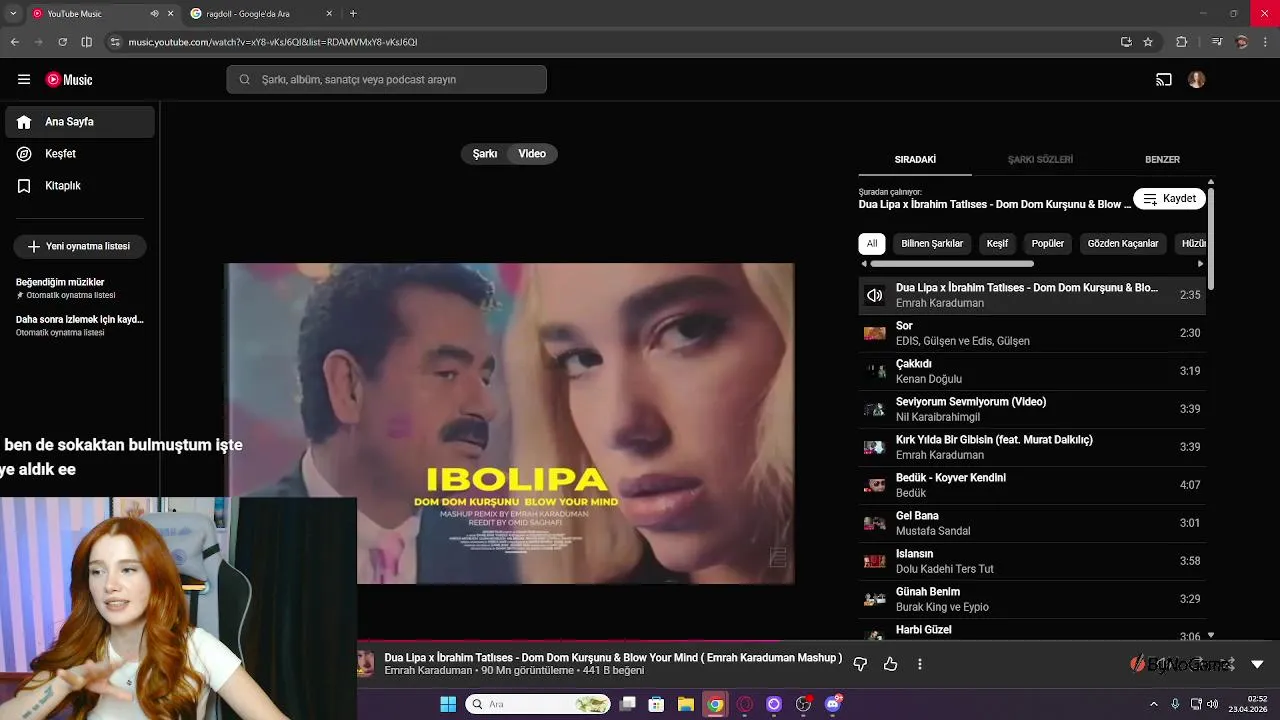
Task: Play Çakkıdı by Kenan Doğulu in queue
Action: (1032, 371)
